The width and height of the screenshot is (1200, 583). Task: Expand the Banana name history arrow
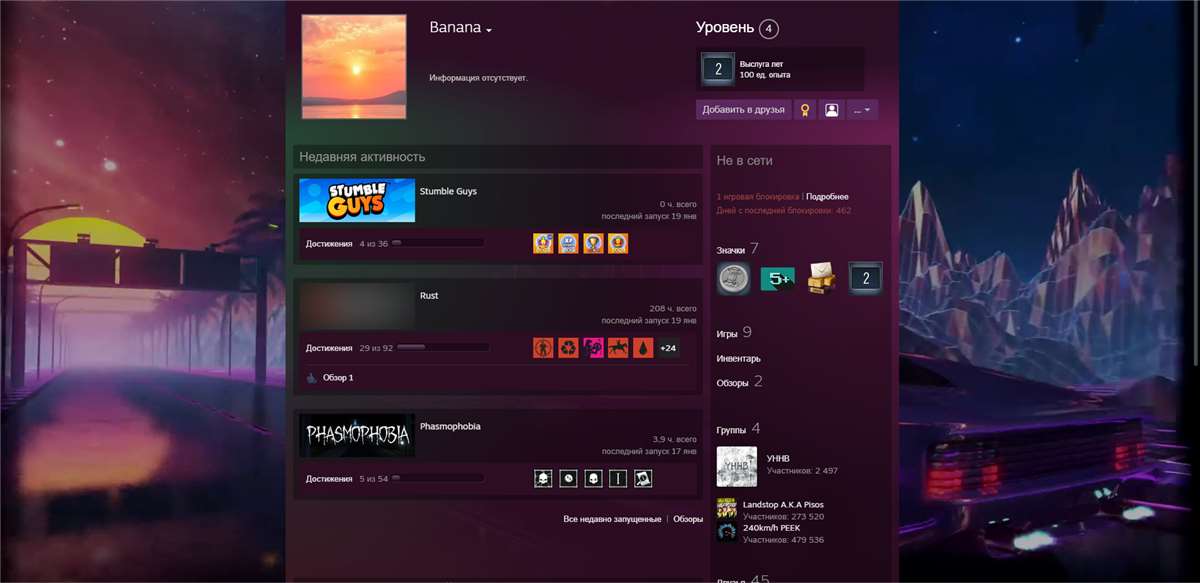click(x=489, y=31)
